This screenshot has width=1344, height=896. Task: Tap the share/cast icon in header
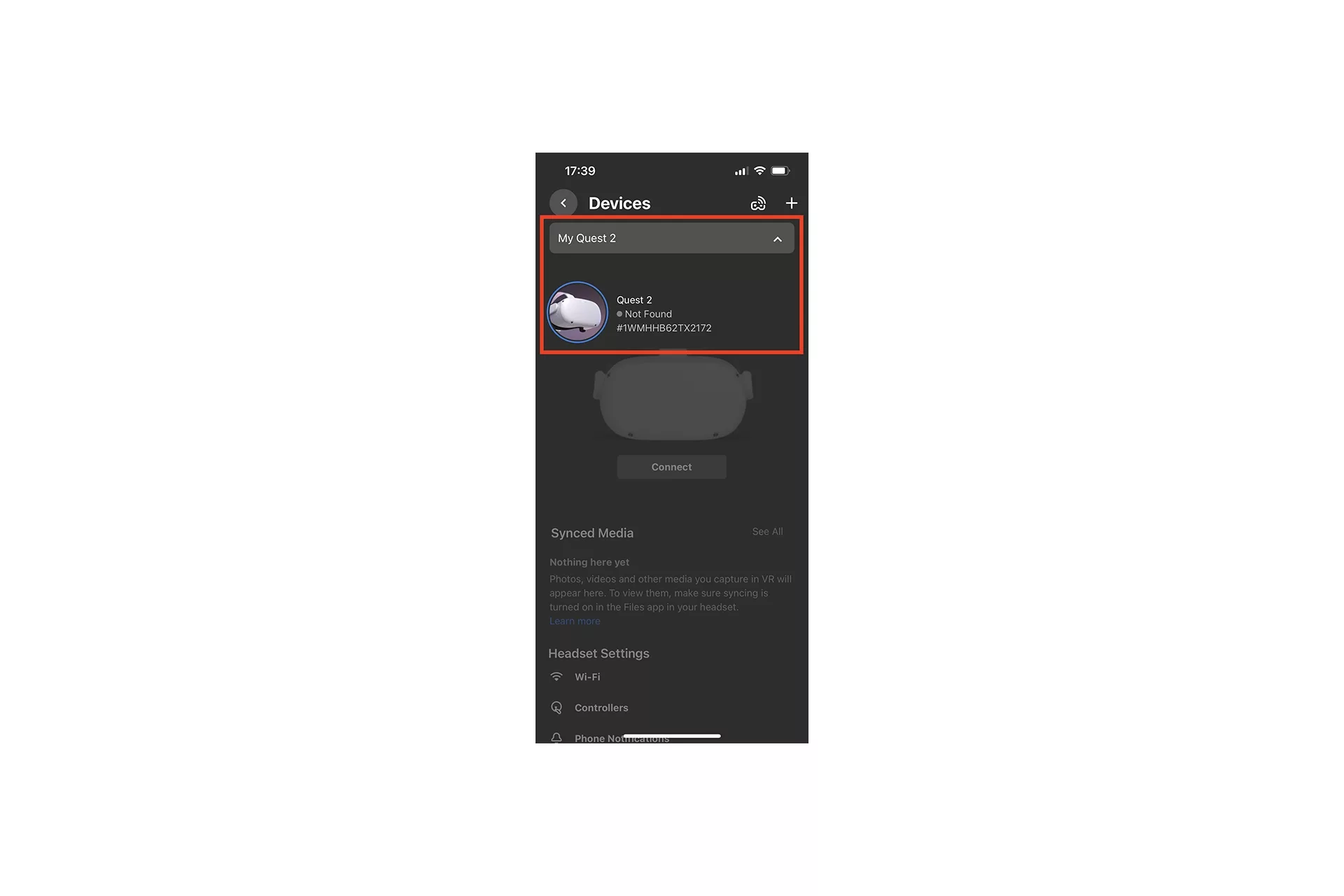pos(757,202)
